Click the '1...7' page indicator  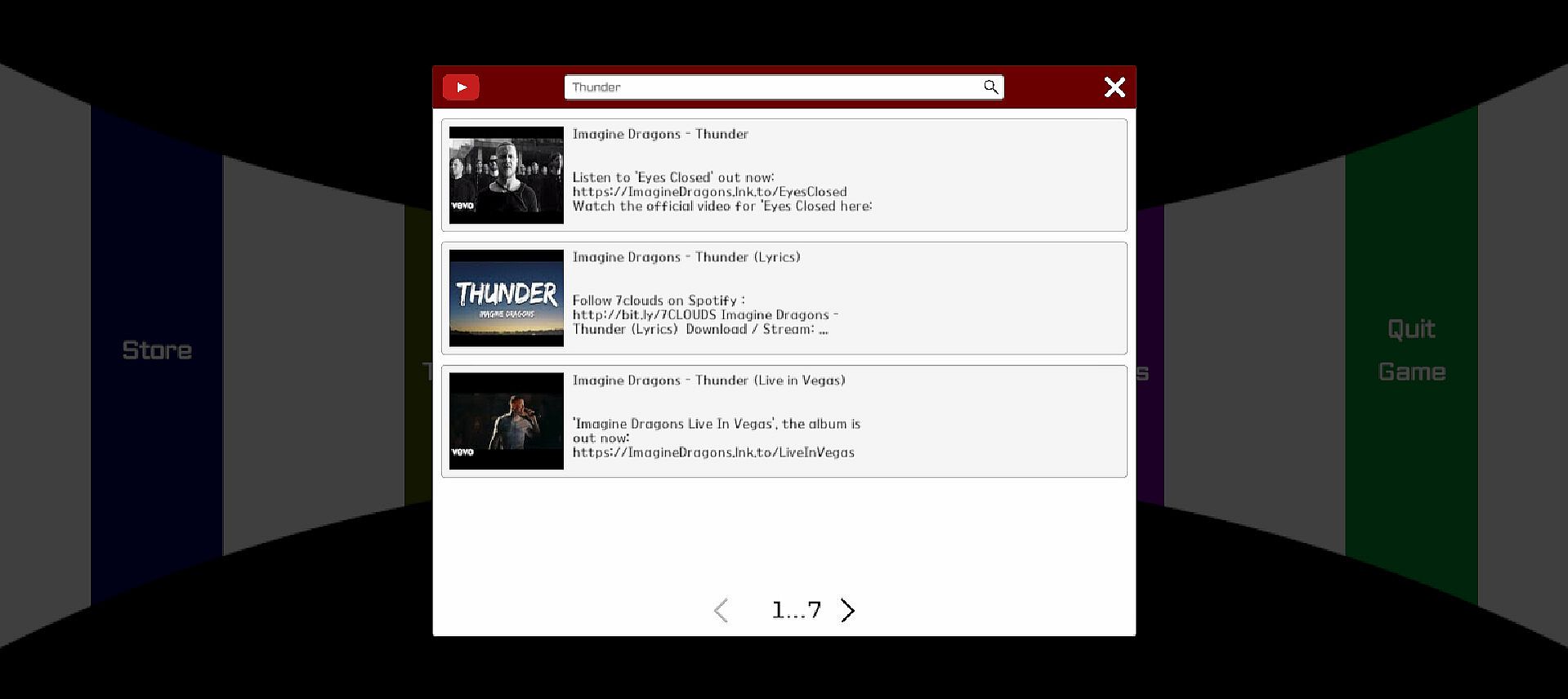tap(797, 610)
